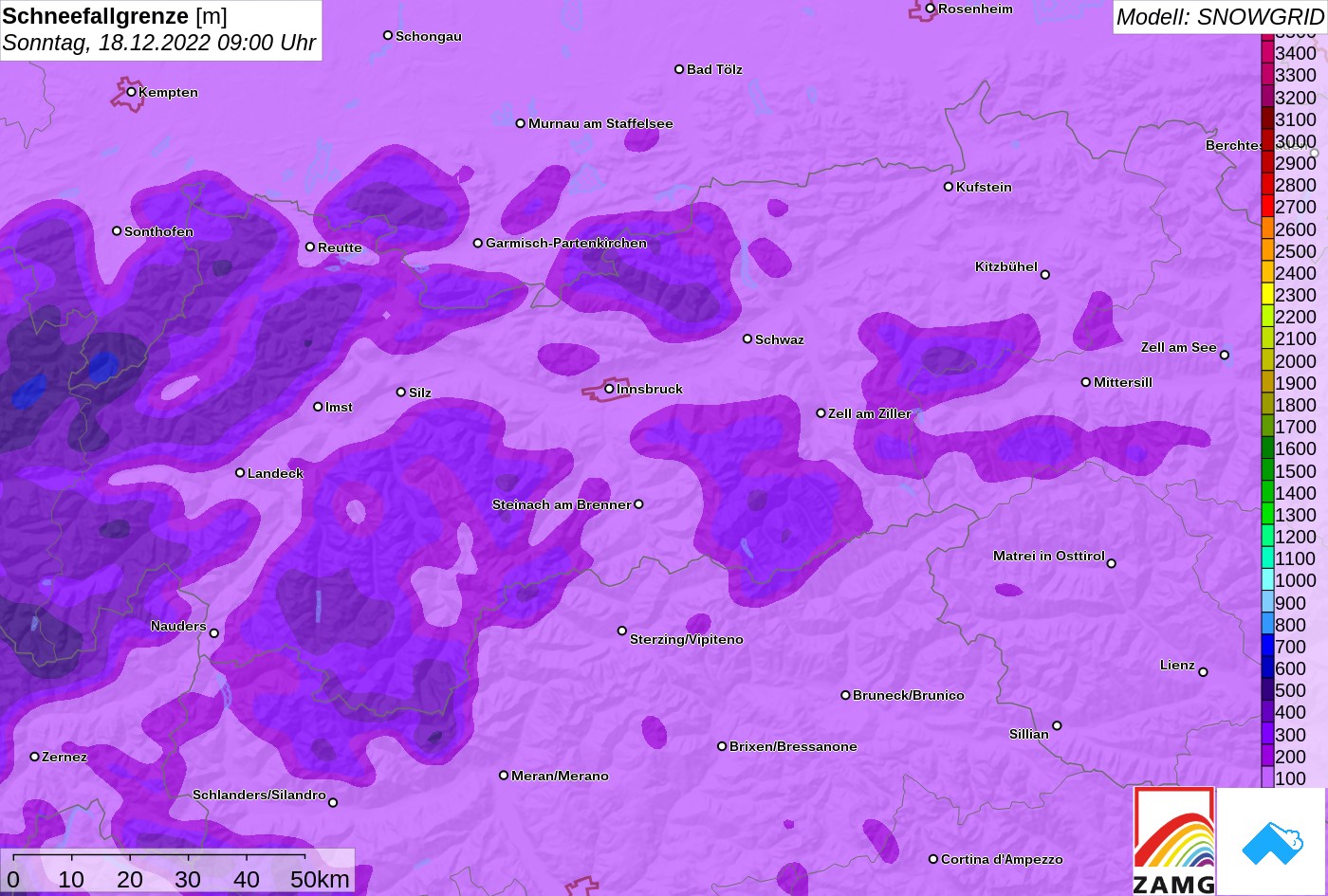Select the Meran/Merano city label

point(560,776)
